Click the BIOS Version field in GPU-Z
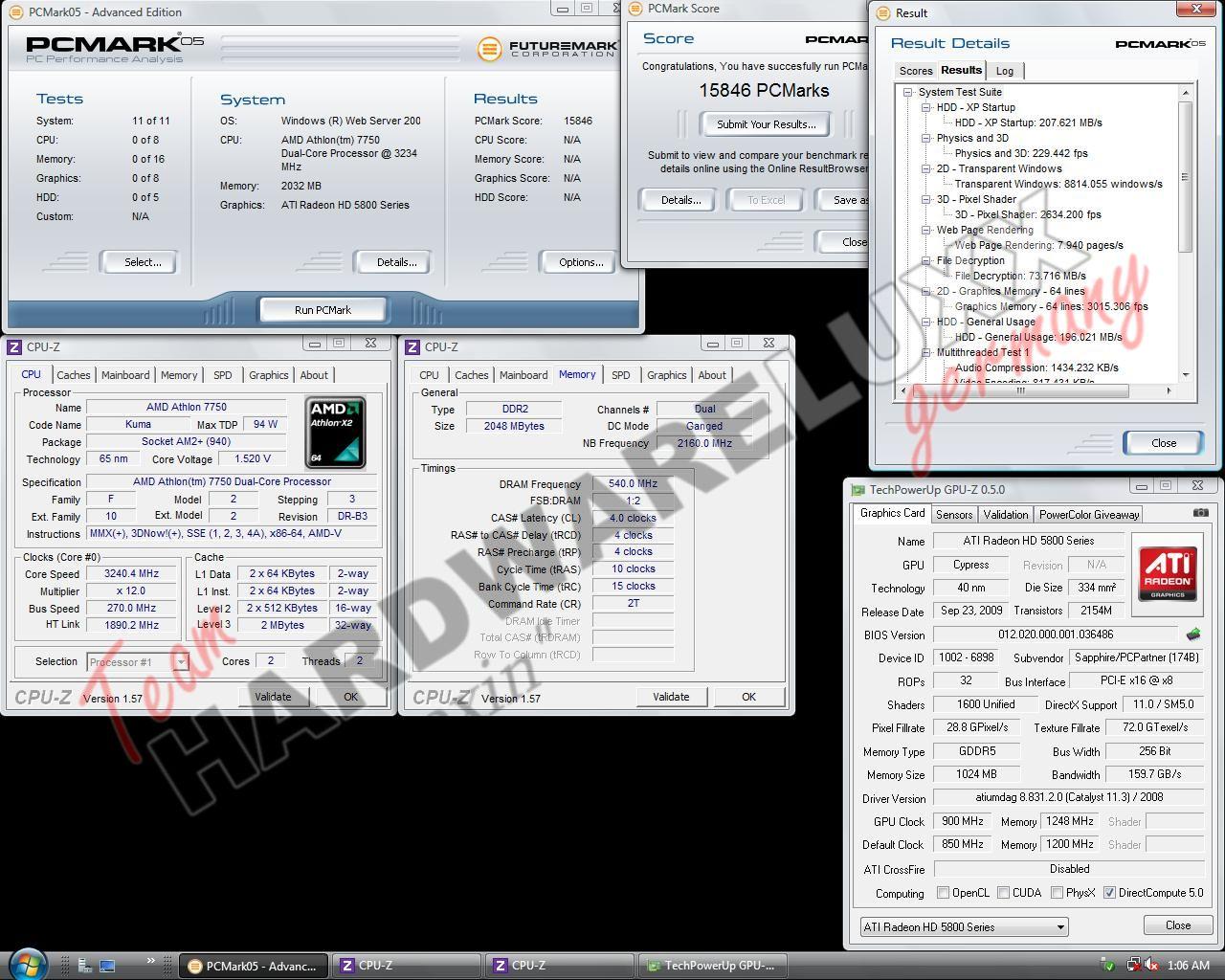The width and height of the screenshot is (1225, 980). tap(1056, 634)
